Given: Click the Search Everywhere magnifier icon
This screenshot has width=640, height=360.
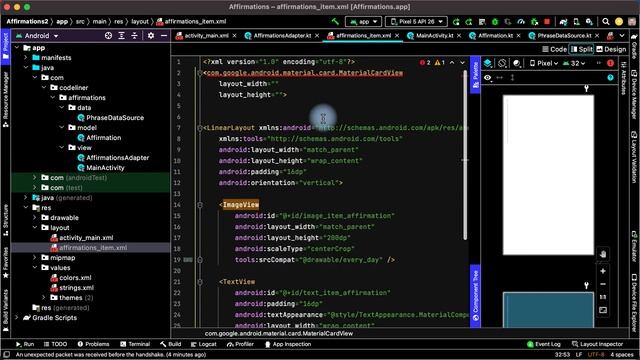Looking at the screenshot, I should (x=606, y=22).
